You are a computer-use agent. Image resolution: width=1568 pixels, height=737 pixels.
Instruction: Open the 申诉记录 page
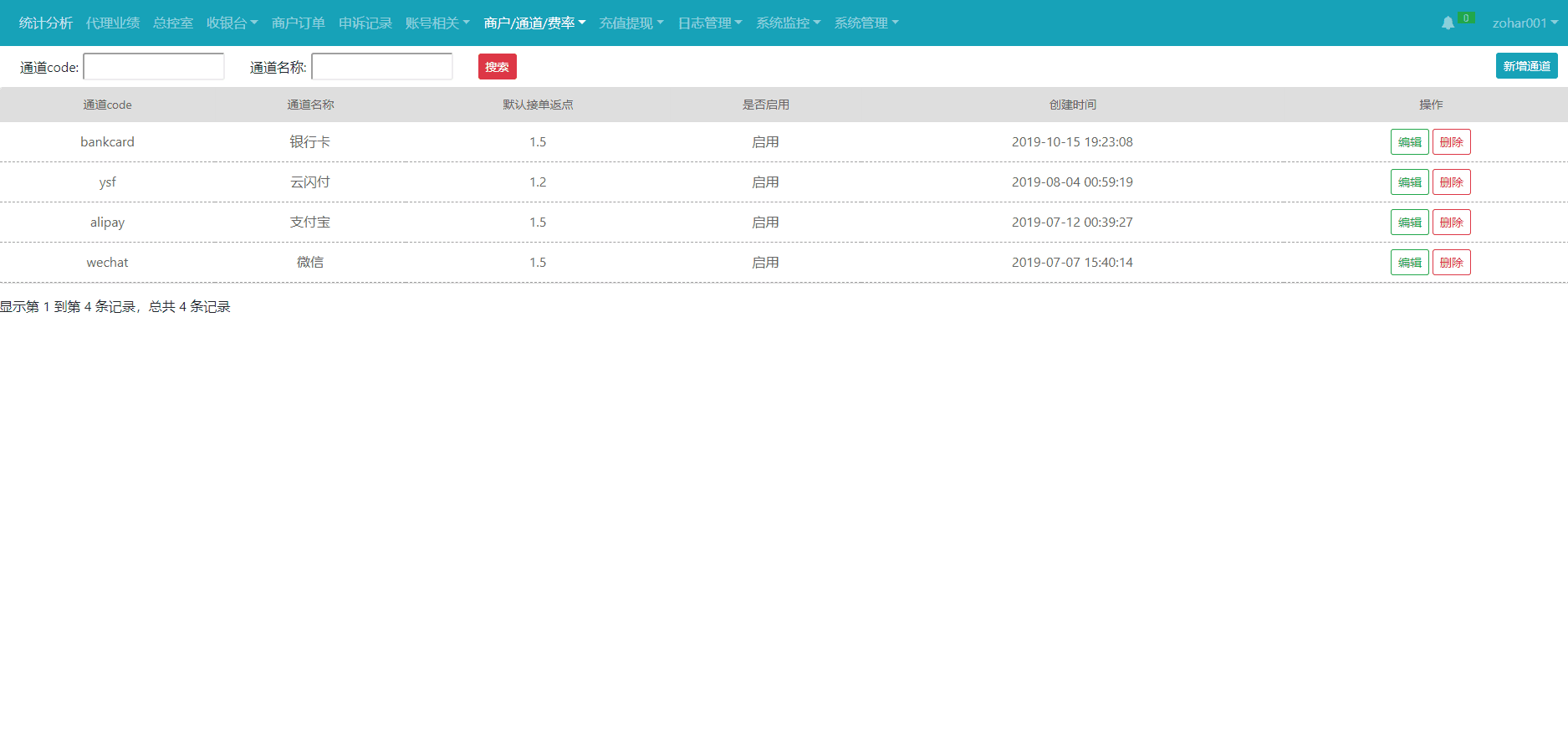tap(365, 23)
